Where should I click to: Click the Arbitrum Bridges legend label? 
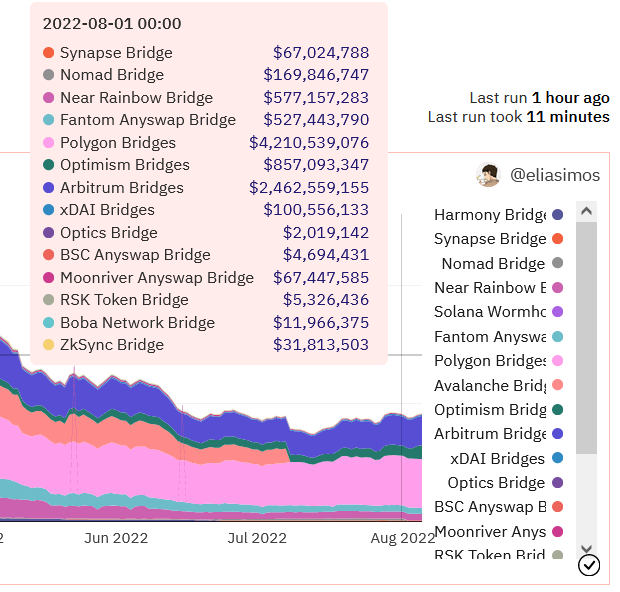pyautogui.click(x=490, y=434)
